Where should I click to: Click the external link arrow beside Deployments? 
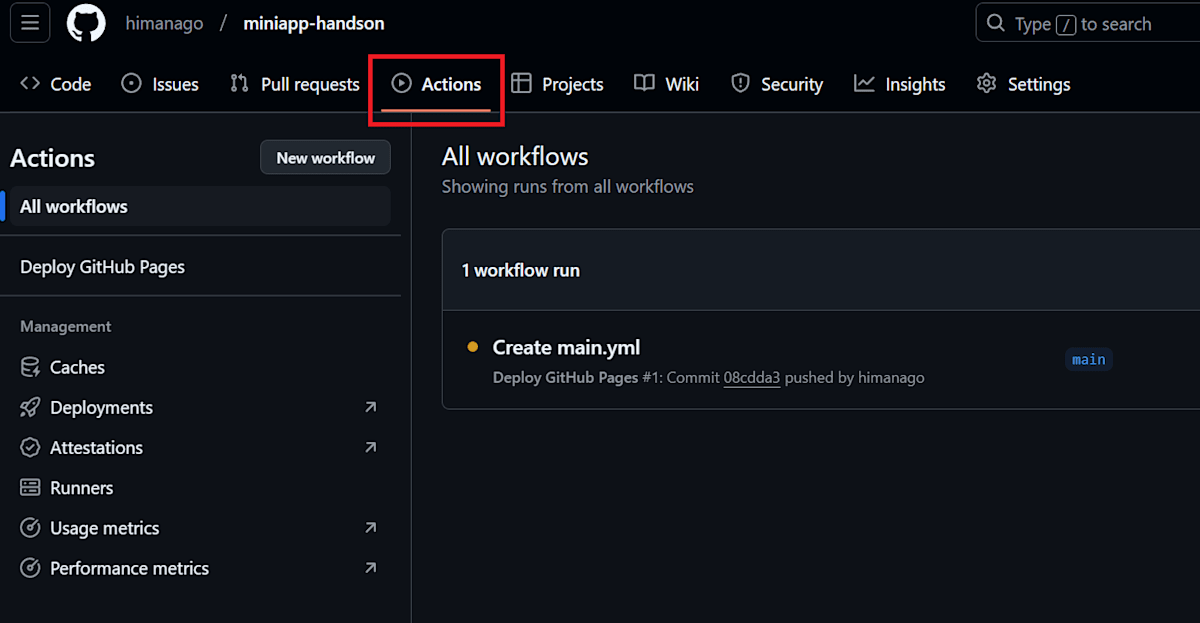pos(371,407)
